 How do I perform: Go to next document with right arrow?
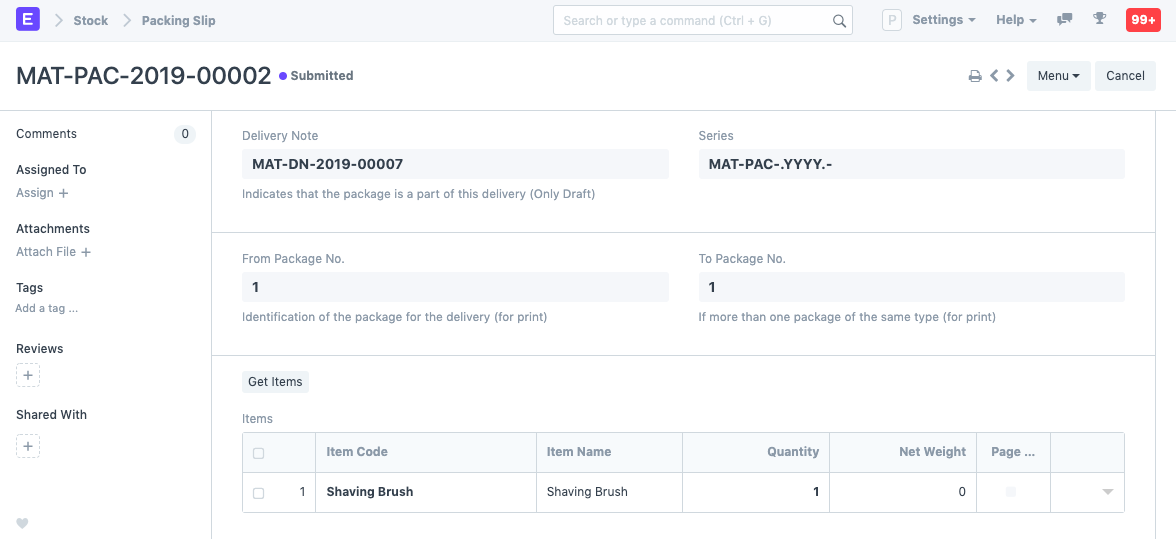click(1011, 76)
